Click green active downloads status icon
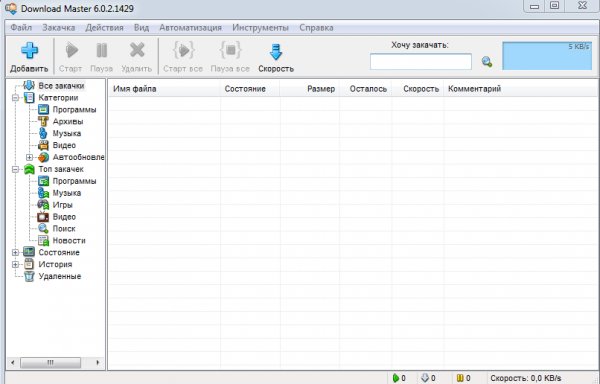Screen dimensions: 600x384 click(396, 378)
